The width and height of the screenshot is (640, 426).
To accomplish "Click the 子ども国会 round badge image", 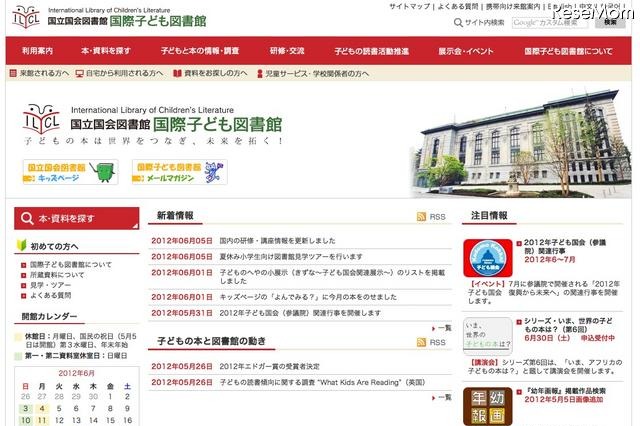I will [x=488, y=258].
